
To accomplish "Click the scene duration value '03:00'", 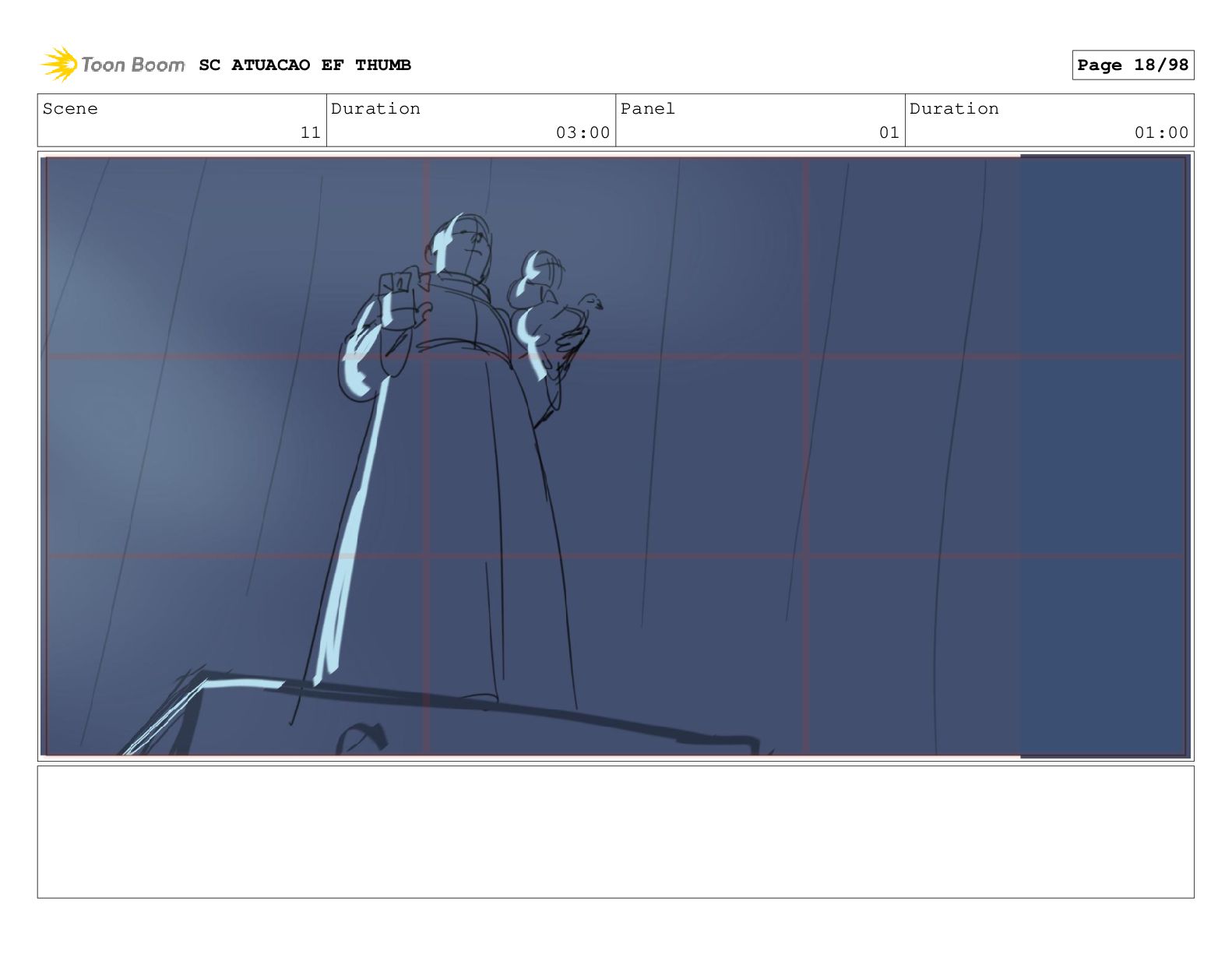I will pos(583,132).
